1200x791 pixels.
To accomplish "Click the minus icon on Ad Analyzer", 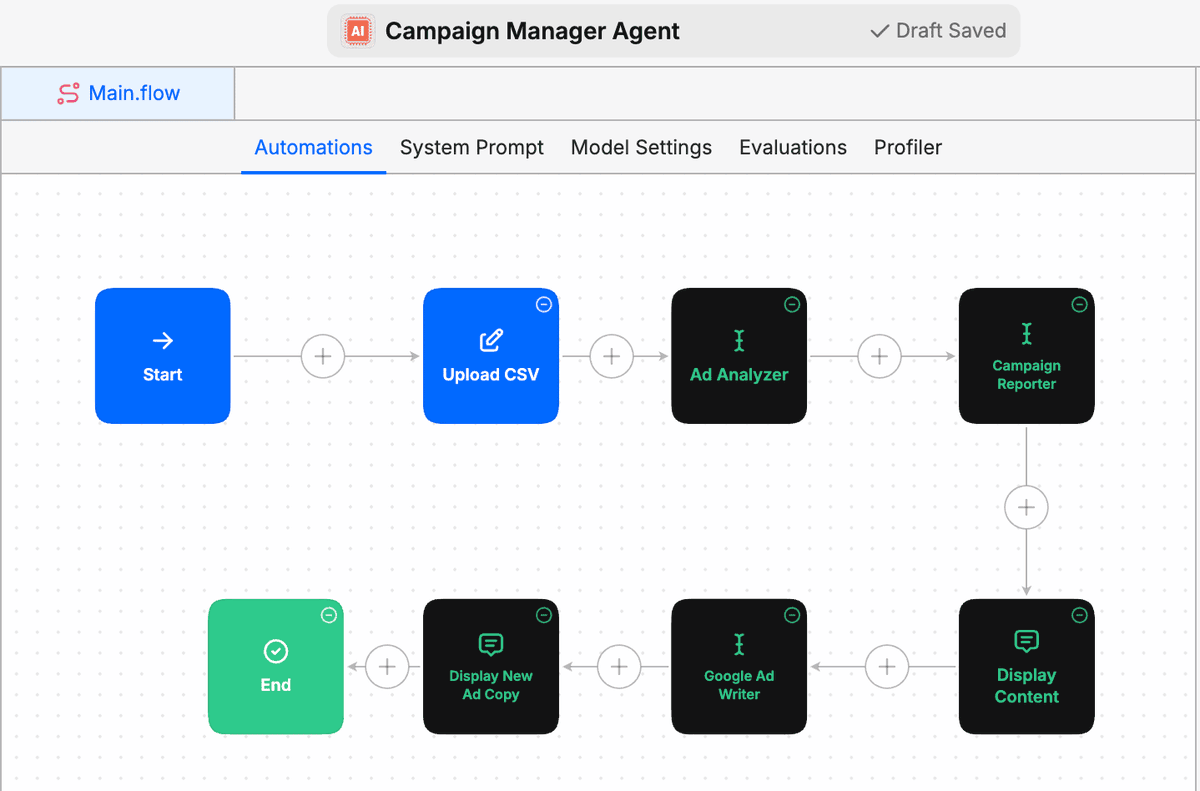I will [x=792, y=305].
